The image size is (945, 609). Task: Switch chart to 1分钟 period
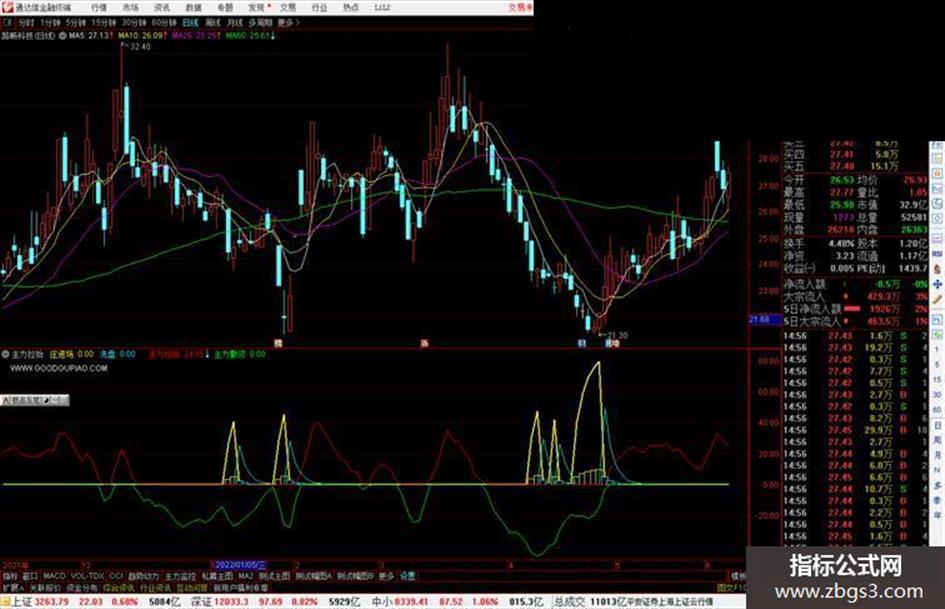50,23
